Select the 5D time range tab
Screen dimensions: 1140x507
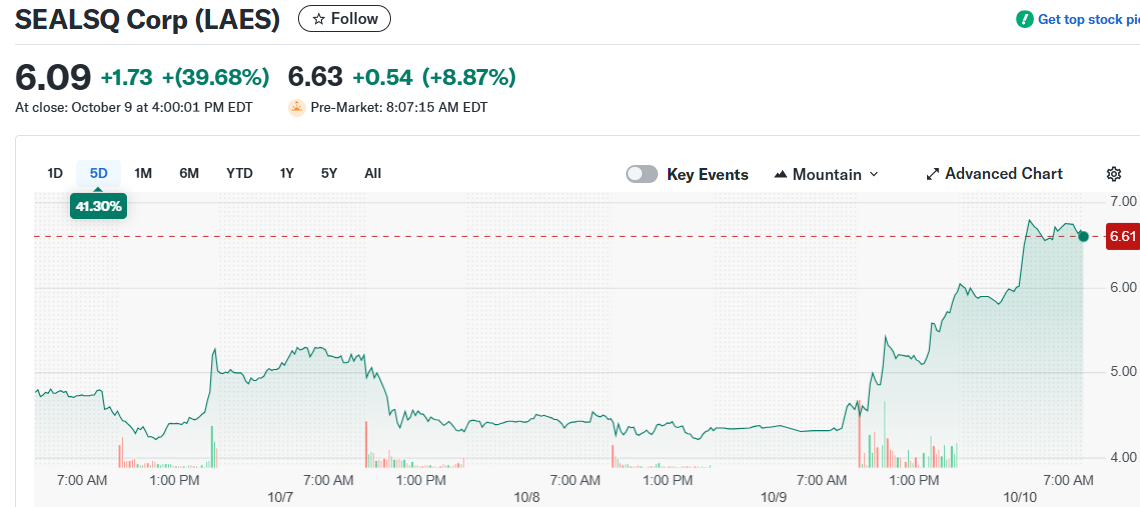(98, 173)
